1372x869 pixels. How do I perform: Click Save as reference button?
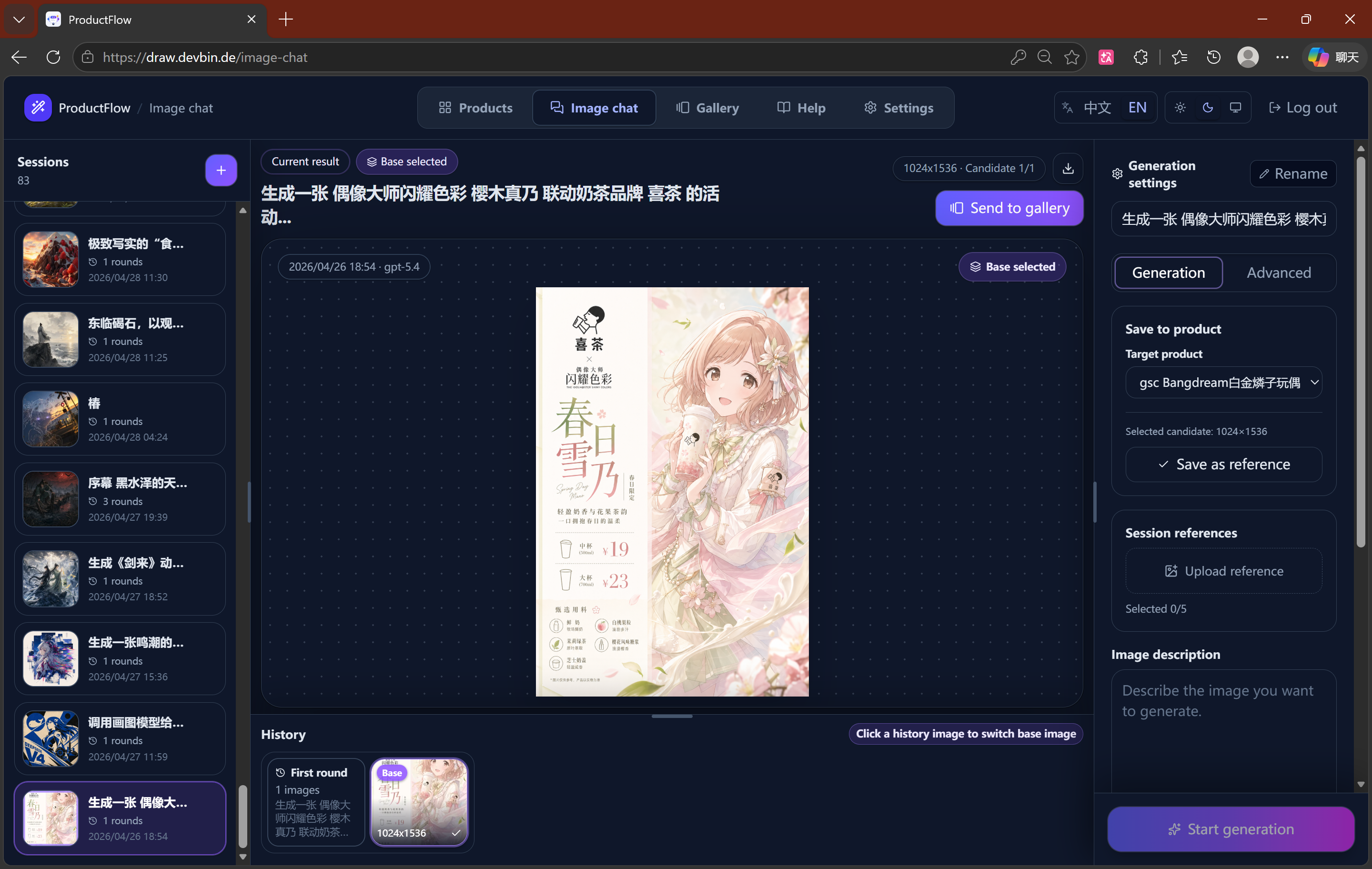click(x=1223, y=465)
